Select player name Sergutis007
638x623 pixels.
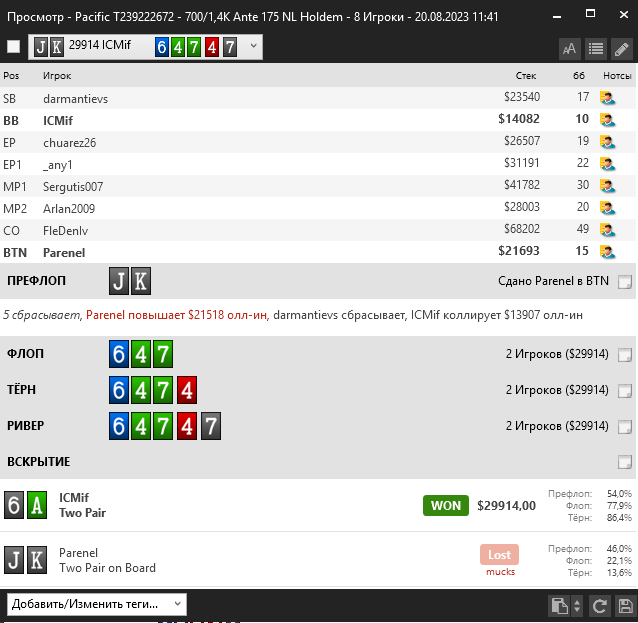pos(73,187)
